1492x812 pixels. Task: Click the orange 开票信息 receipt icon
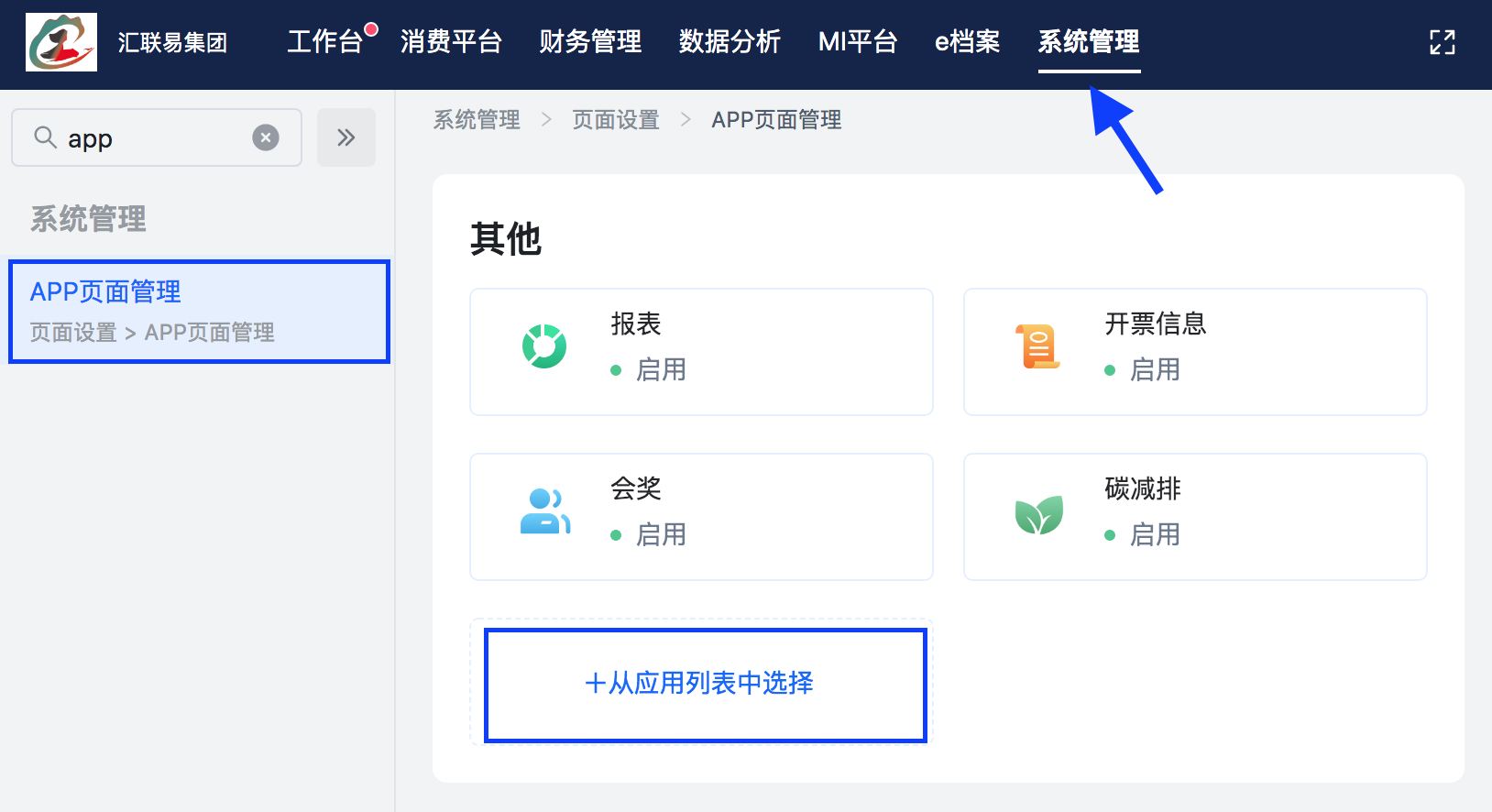click(x=1038, y=346)
